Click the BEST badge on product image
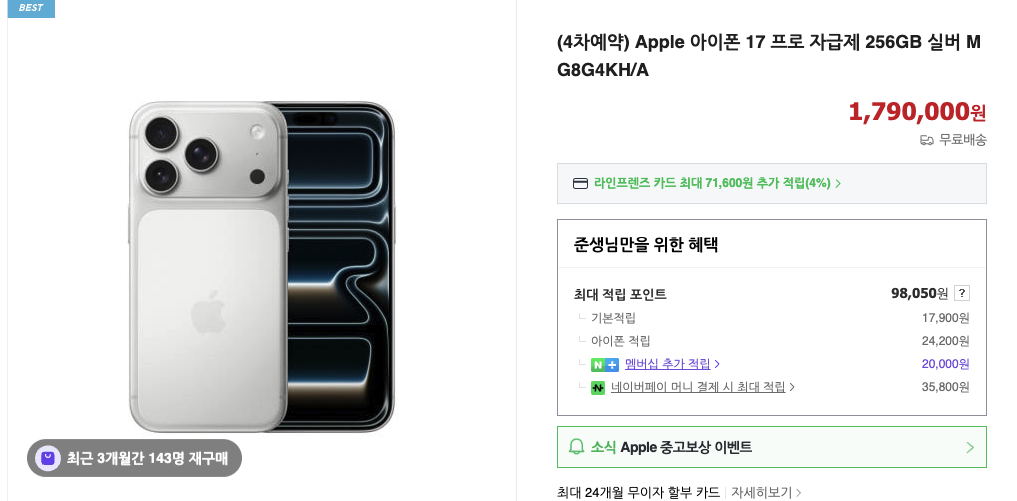This screenshot has height=501, width=1017. click(31, 8)
